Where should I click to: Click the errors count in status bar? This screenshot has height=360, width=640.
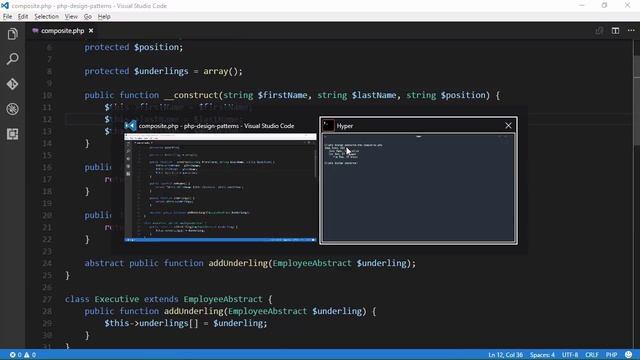point(16,355)
